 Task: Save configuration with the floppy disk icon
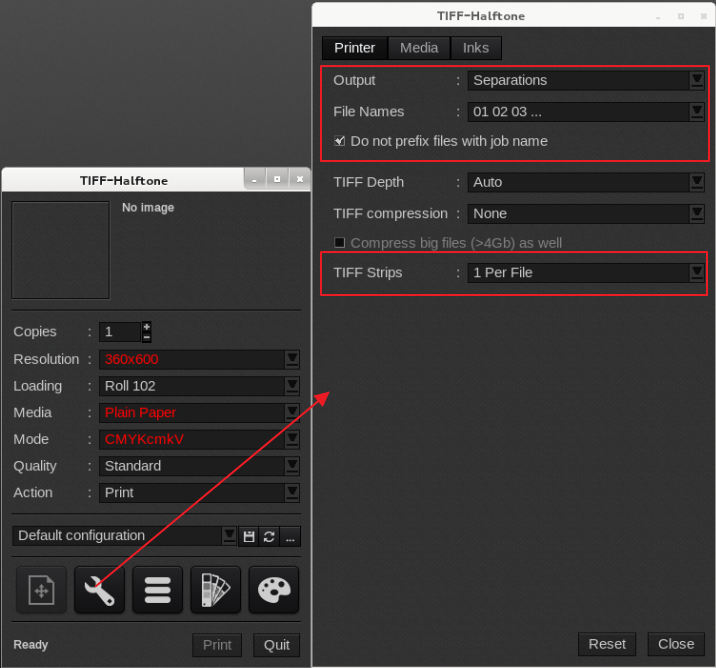pos(249,536)
